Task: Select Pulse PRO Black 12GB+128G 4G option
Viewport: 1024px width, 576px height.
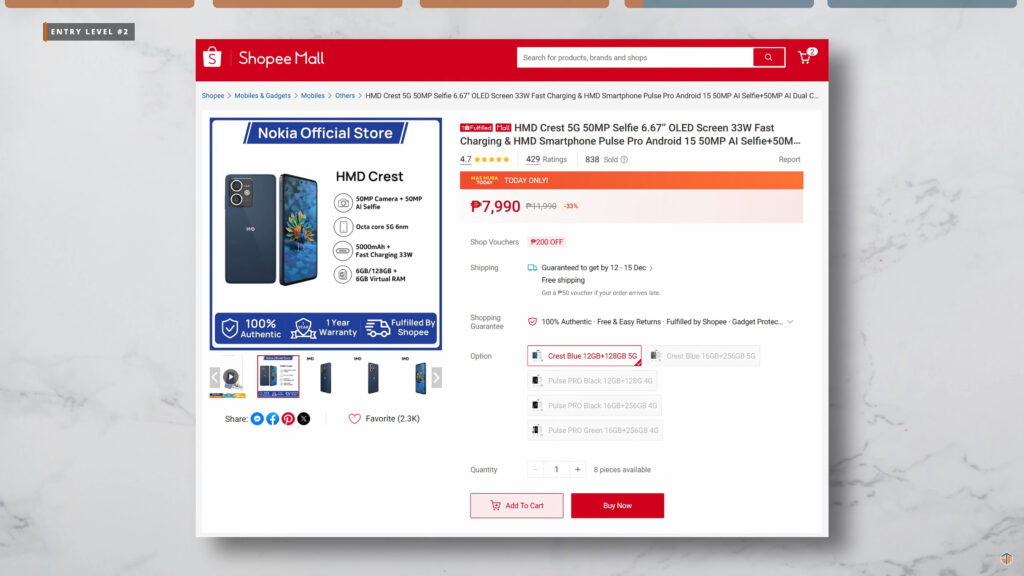Action: point(592,381)
